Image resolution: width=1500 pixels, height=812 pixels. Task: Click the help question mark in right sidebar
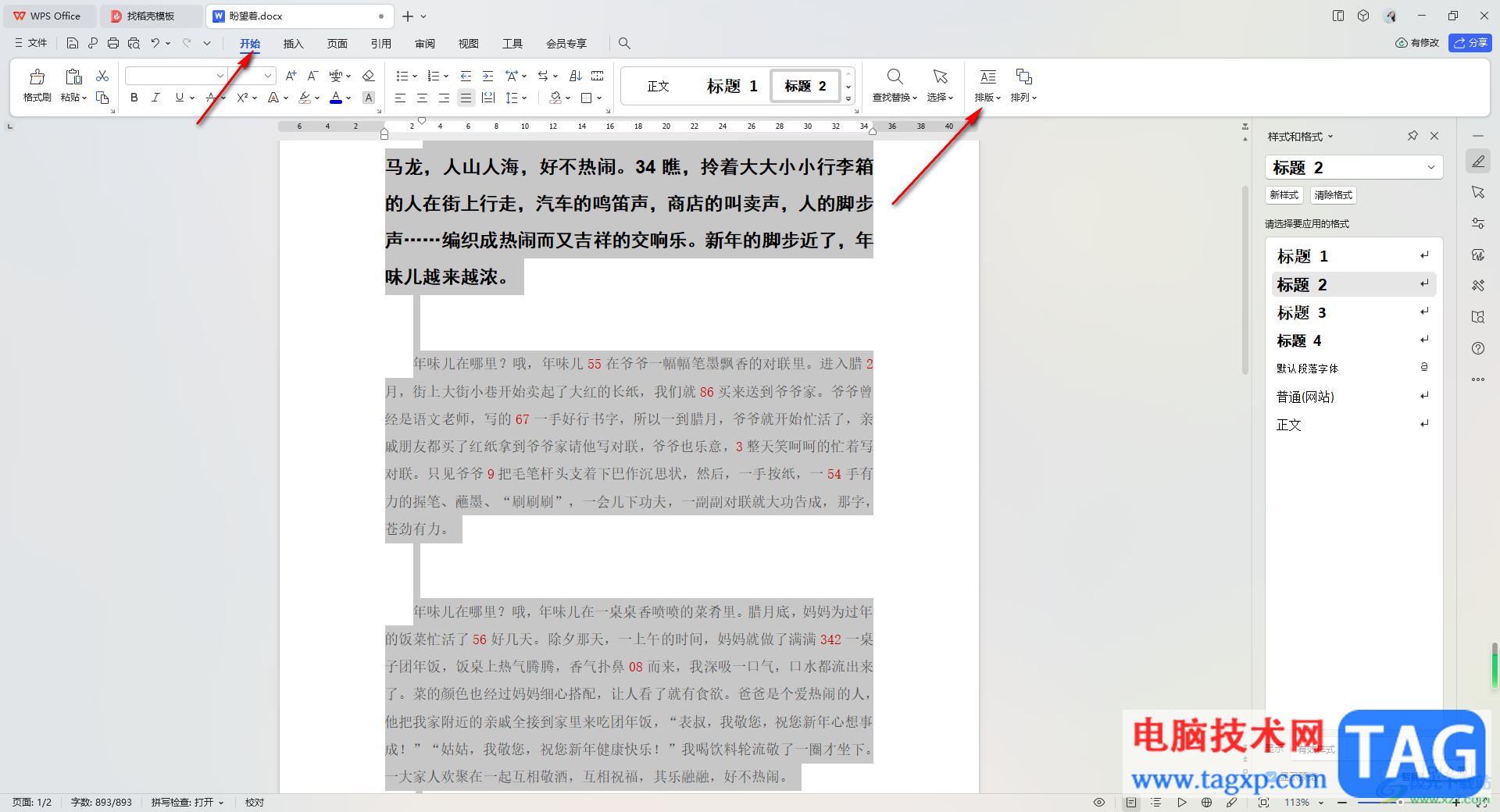(1478, 348)
